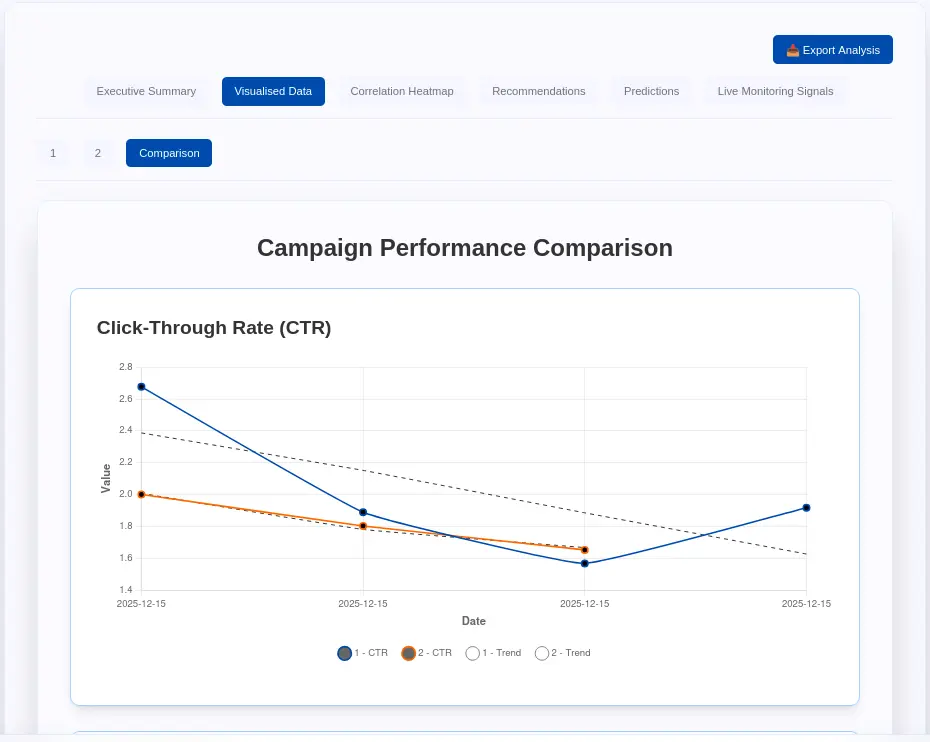
Task: Toggle the 1 - CTR legend marker
Action: 345,653
